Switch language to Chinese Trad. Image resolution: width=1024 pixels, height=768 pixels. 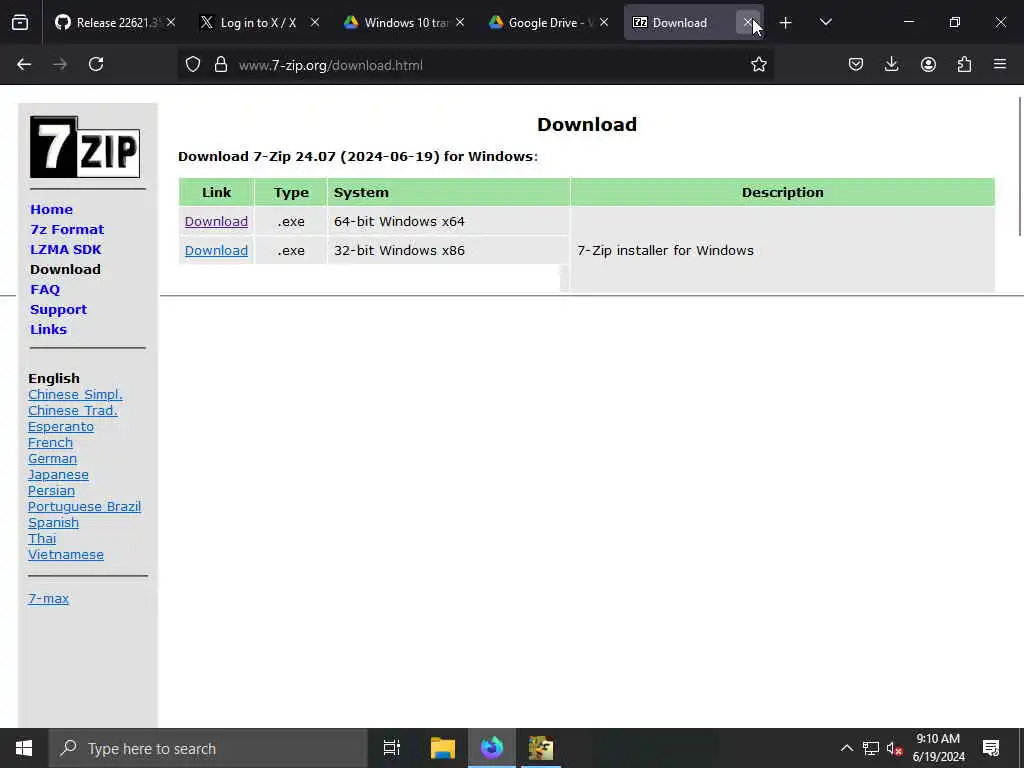pyautogui.click(x=72, y=411)
